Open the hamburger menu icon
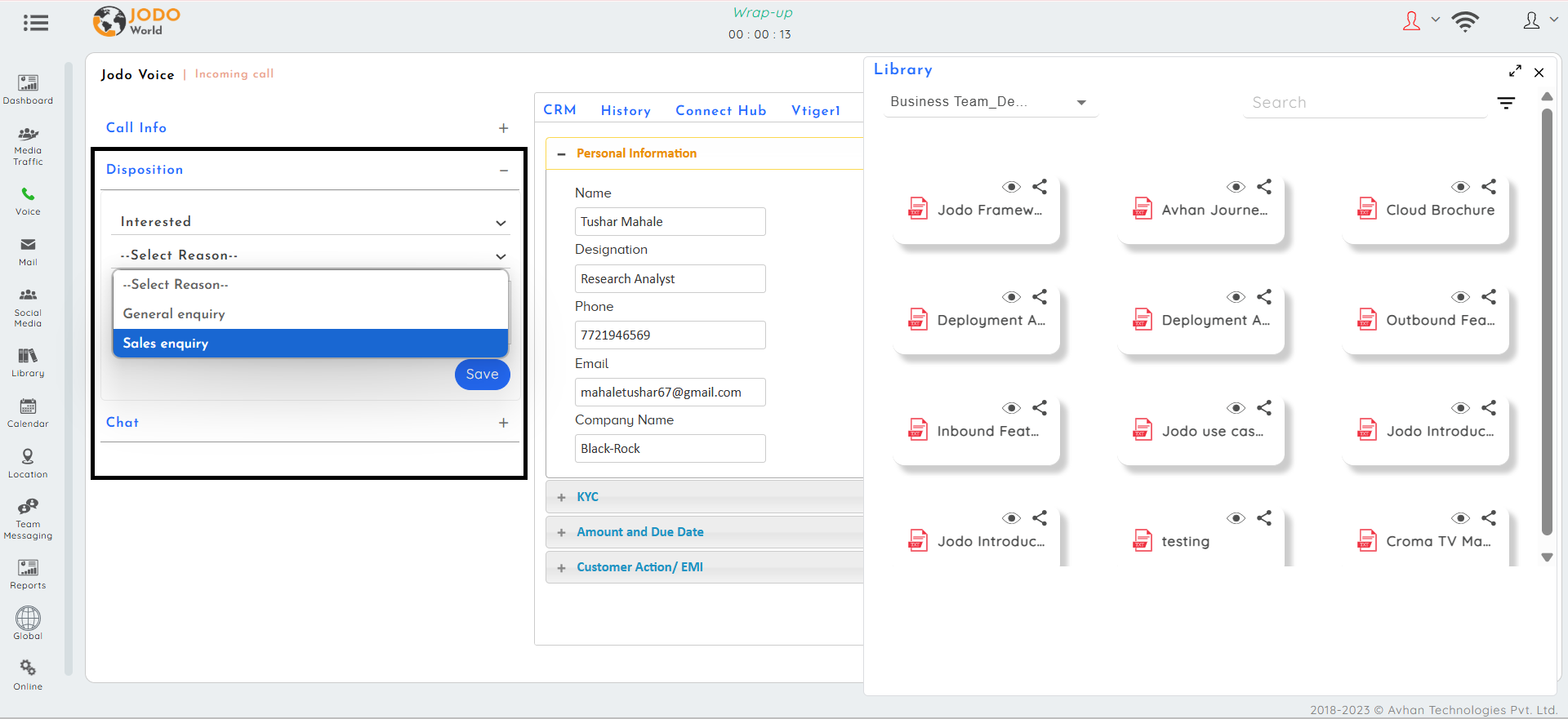 coord(36,23)
